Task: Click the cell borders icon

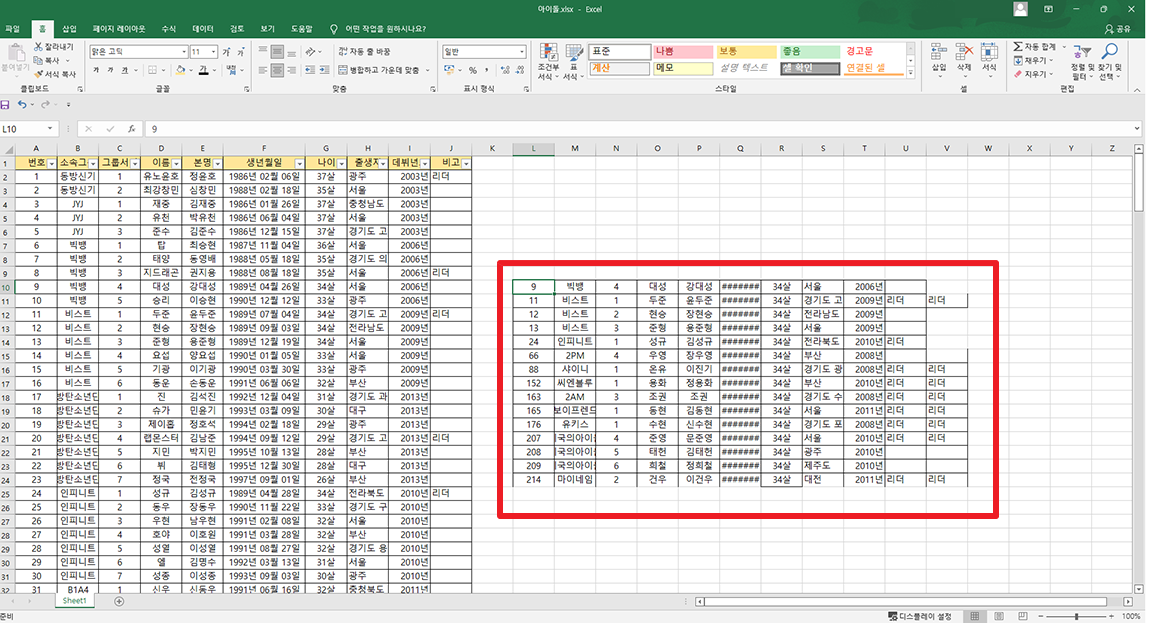Action: pyautogui.click(x=153, y=70)
